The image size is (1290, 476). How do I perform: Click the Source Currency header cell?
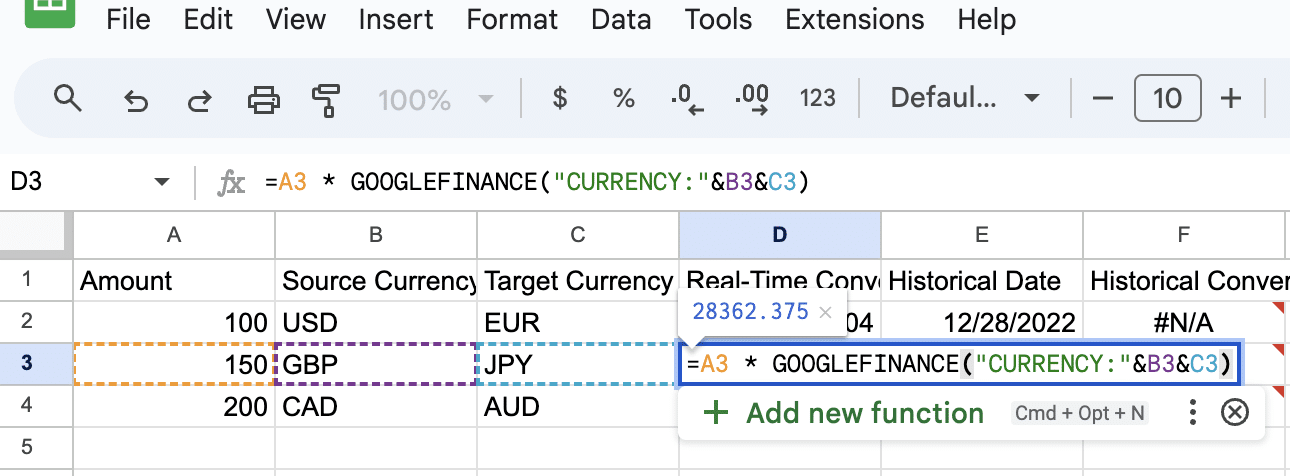click(376, 280)
